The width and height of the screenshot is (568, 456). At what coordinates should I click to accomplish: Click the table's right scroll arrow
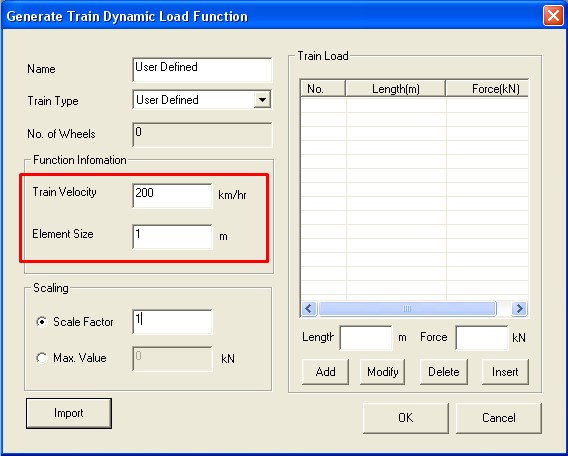tap(519, 309)
